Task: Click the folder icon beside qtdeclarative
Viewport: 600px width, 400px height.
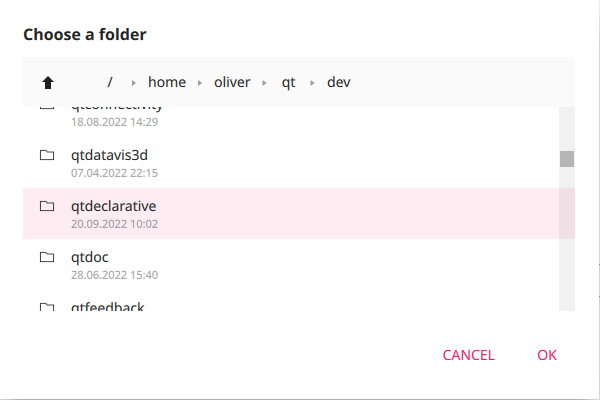Action: [47, 206]
